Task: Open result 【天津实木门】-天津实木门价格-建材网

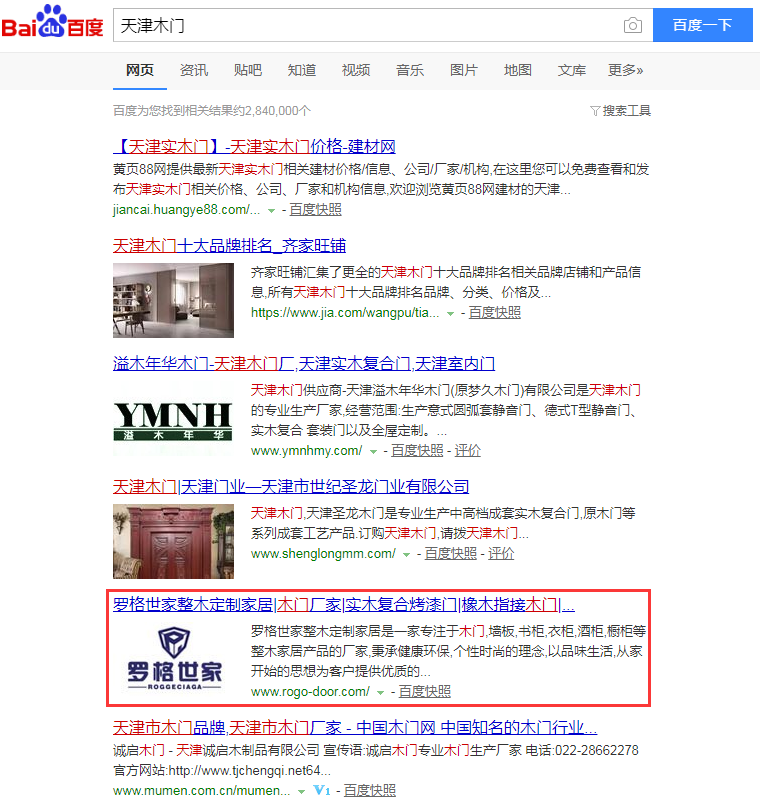Action: coord(254,147)
